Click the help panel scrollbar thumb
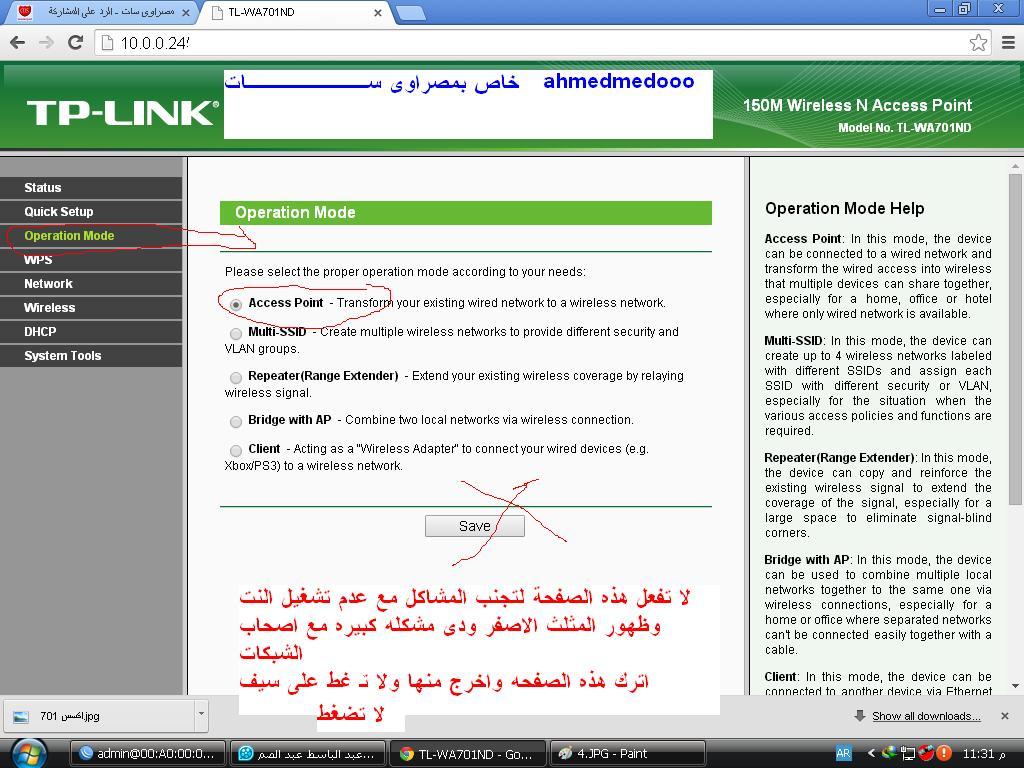 [x=1015, y=340]
